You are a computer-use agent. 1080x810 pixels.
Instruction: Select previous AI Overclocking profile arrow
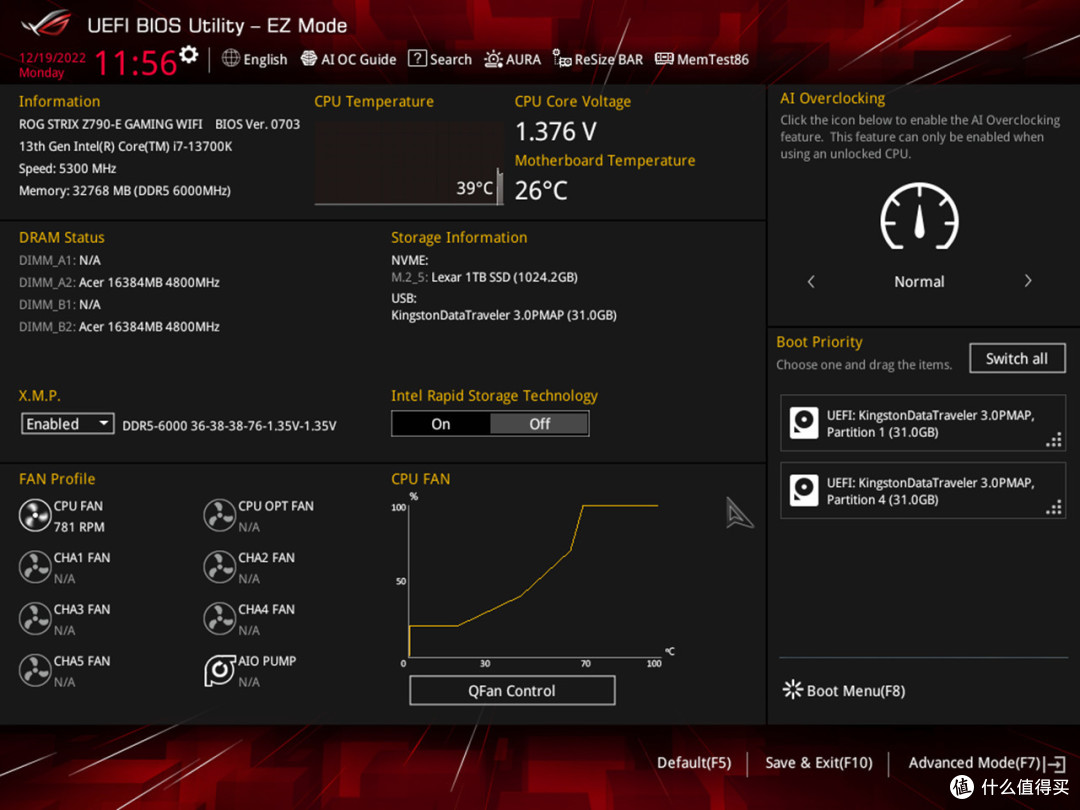point(811,281)
